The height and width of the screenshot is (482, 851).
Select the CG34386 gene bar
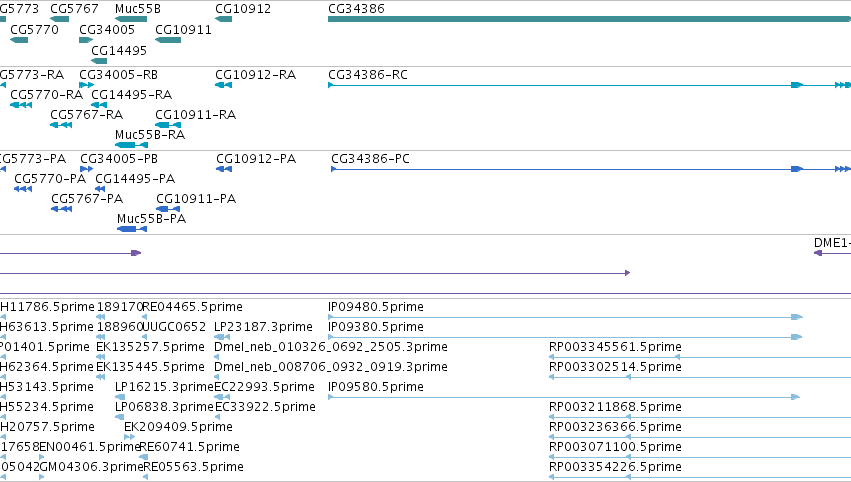[x=589, y=19]
